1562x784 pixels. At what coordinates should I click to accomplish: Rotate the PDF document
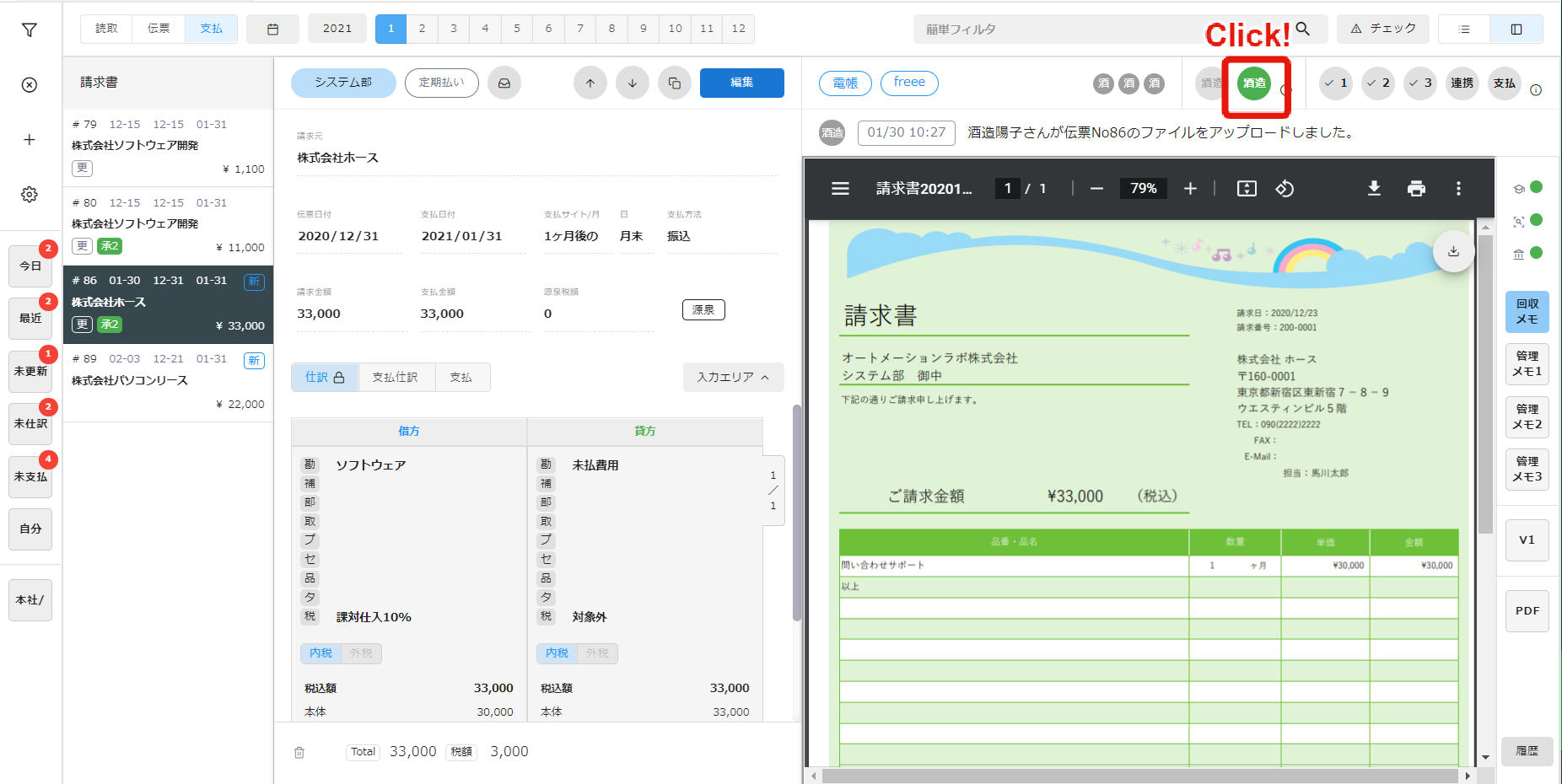[1285, 189]
